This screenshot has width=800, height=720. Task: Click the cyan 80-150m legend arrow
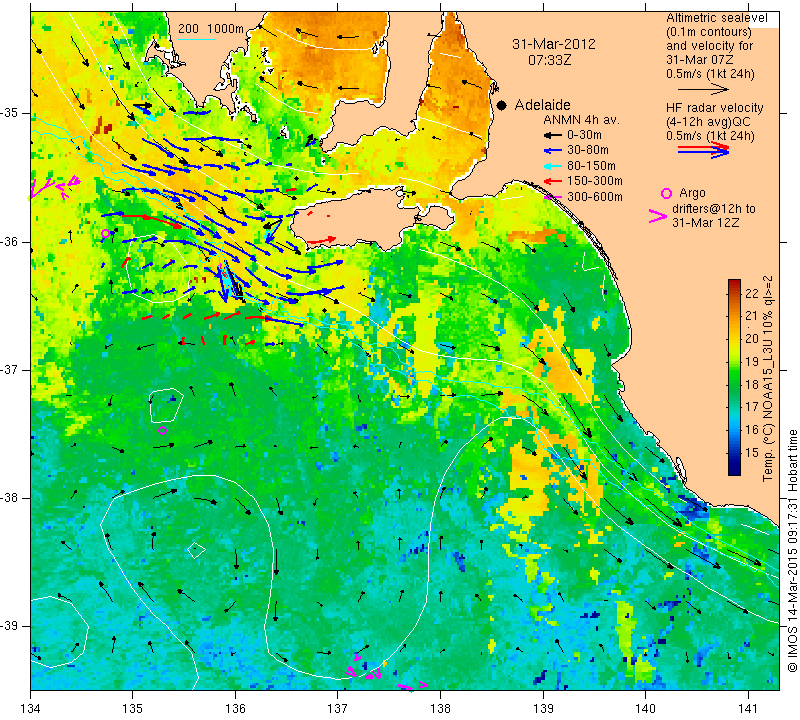point(553,166)
